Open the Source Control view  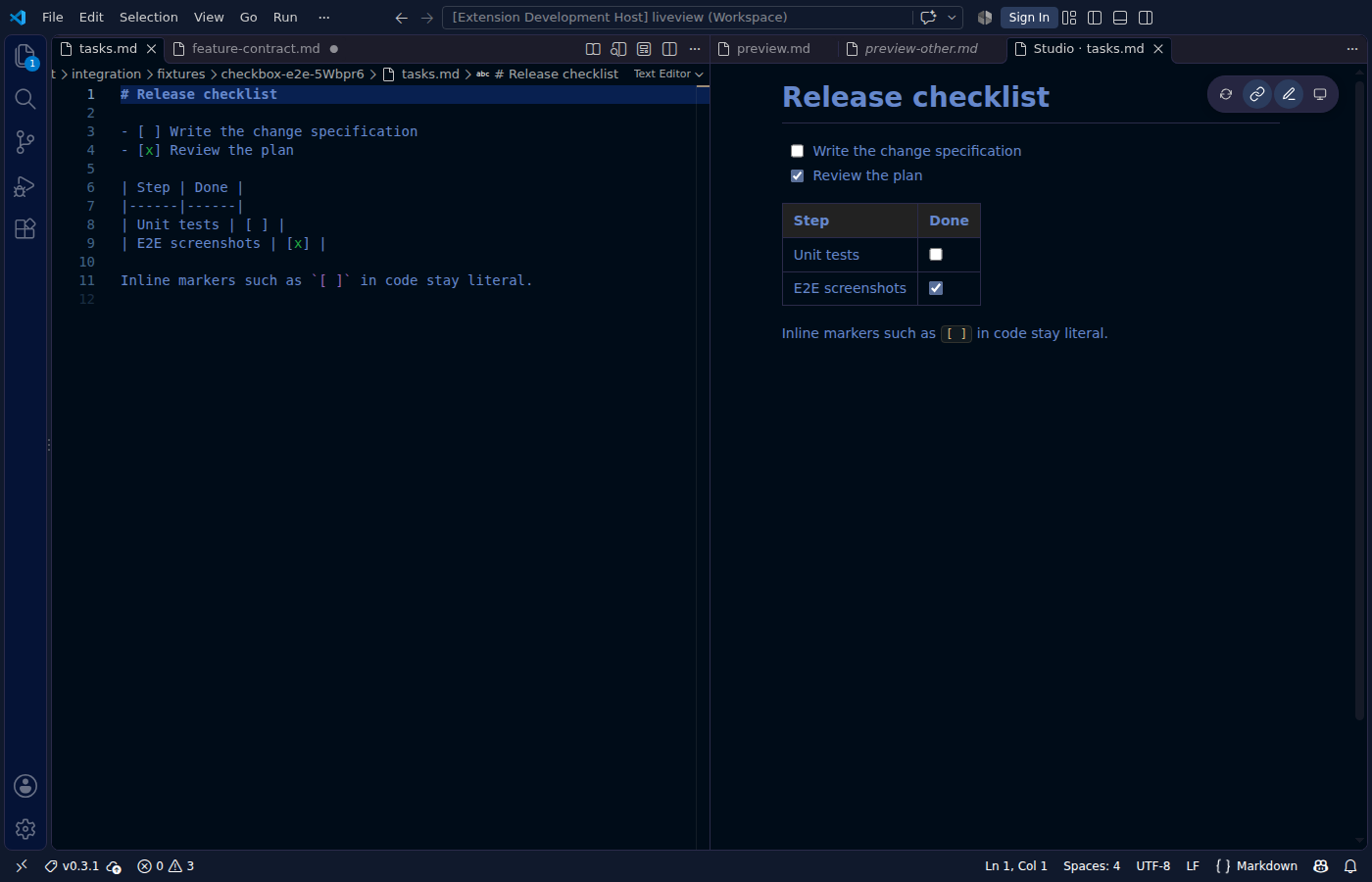(25, 142)
